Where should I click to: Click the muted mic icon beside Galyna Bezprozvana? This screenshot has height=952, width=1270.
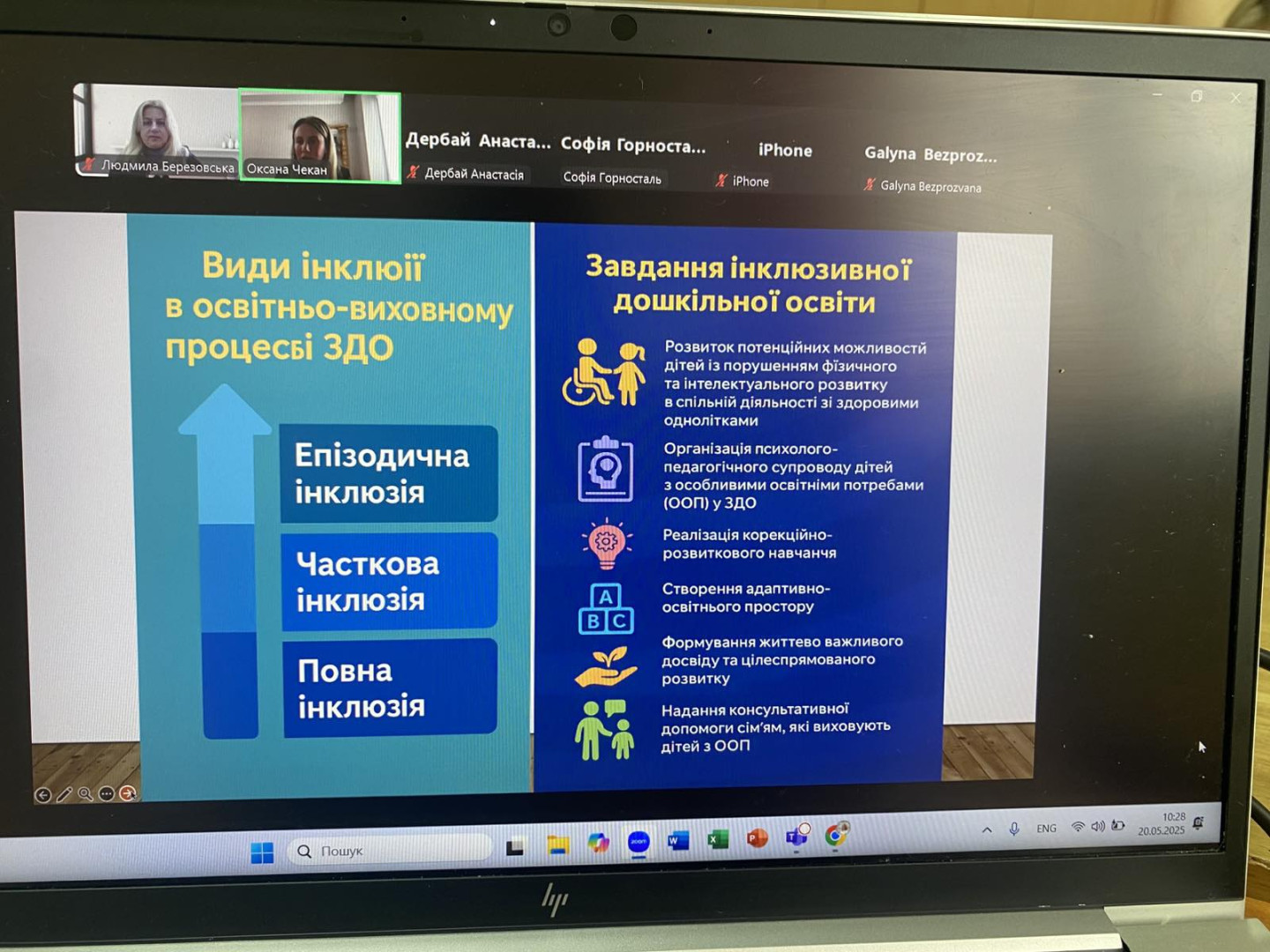pos(870,184)
